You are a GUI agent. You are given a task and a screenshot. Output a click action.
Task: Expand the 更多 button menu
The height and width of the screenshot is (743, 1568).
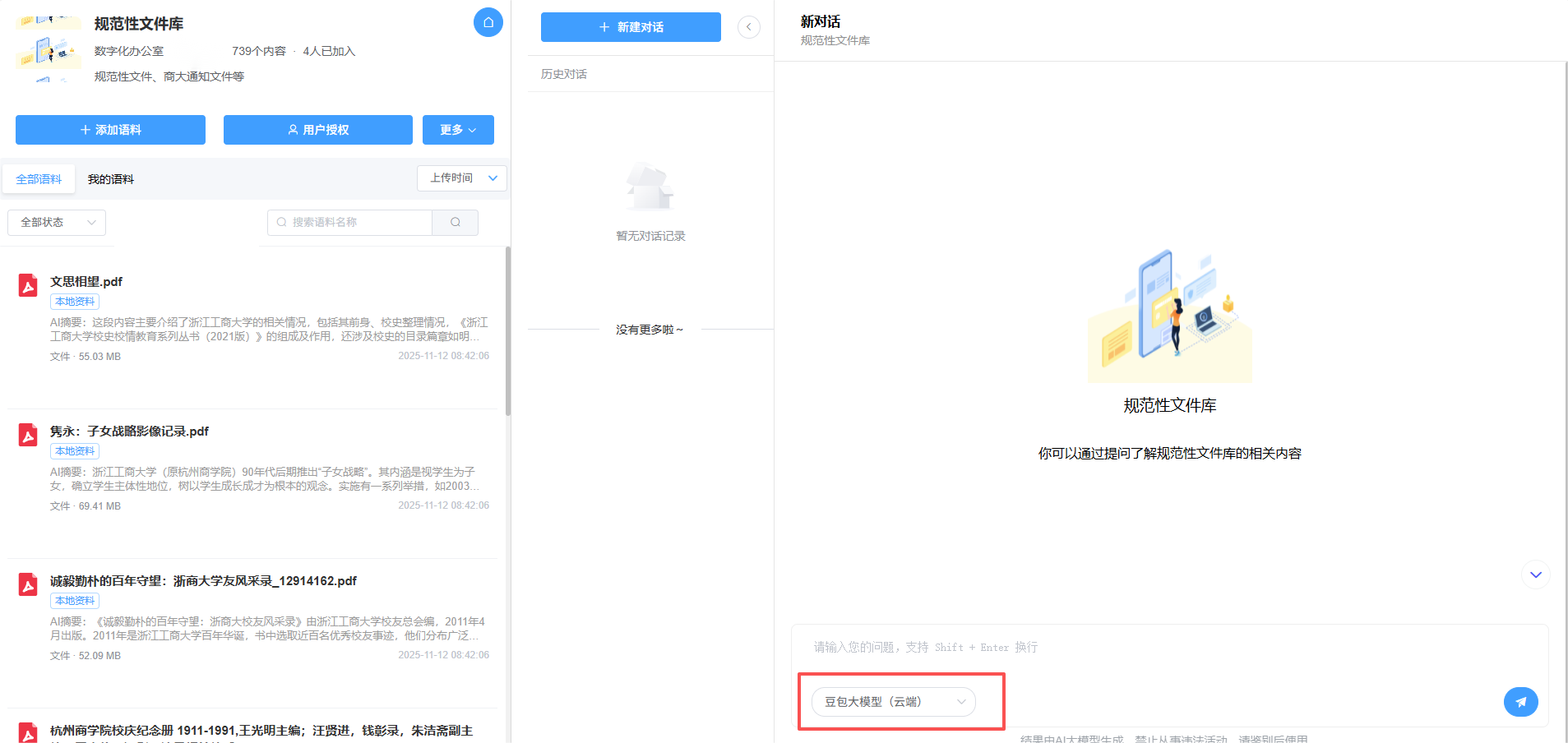(458, 130)
